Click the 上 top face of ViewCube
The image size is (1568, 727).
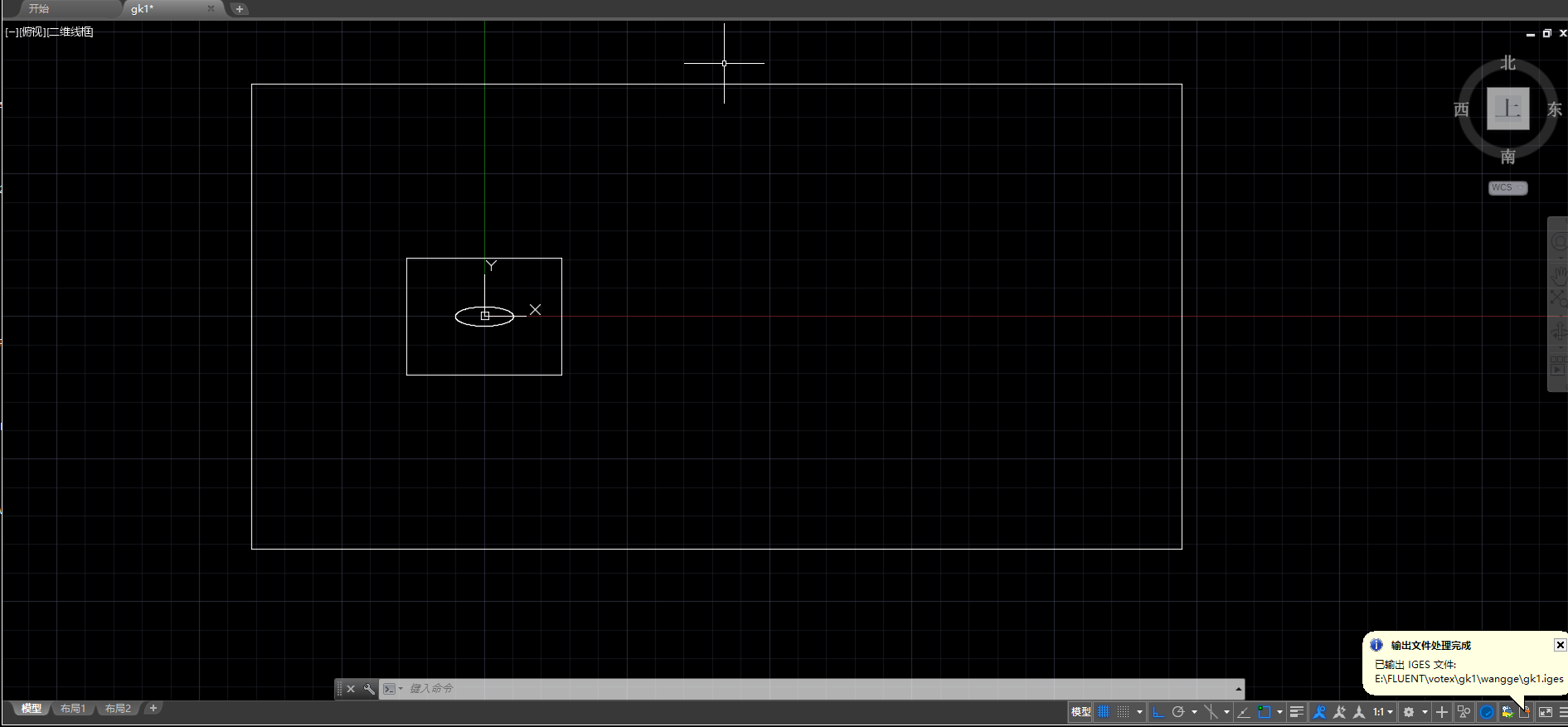tap(1507, 109)
